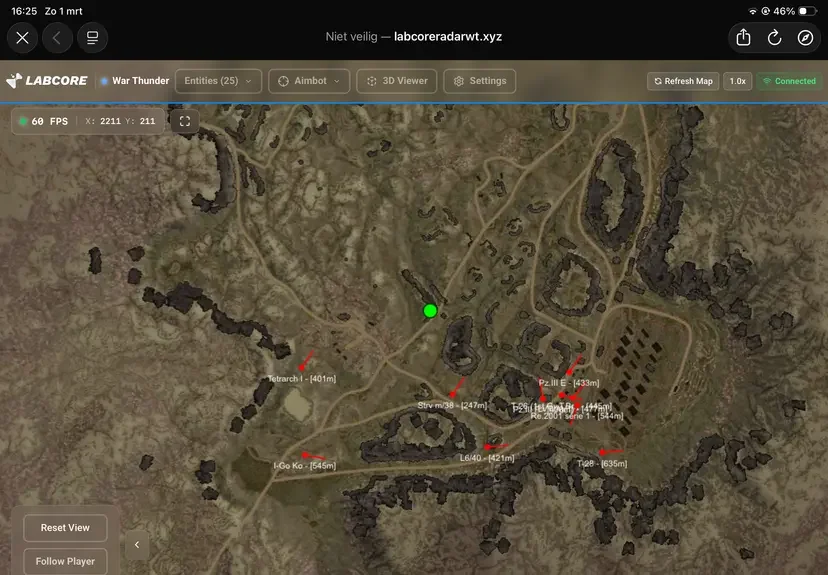
Task: Click the Refresh Map button
Action: pyautogui.click(x=683, y=81)
